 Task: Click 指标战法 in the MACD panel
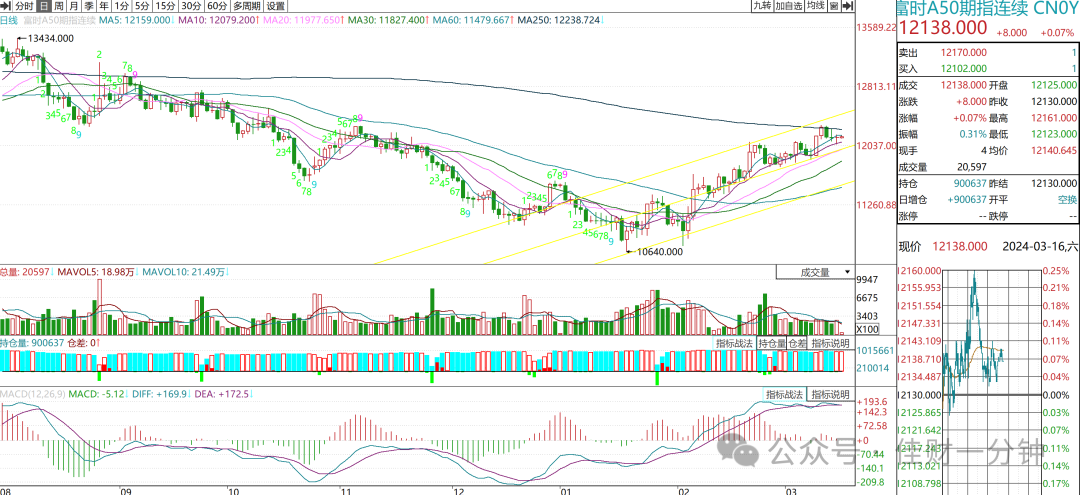coord(785,394)
